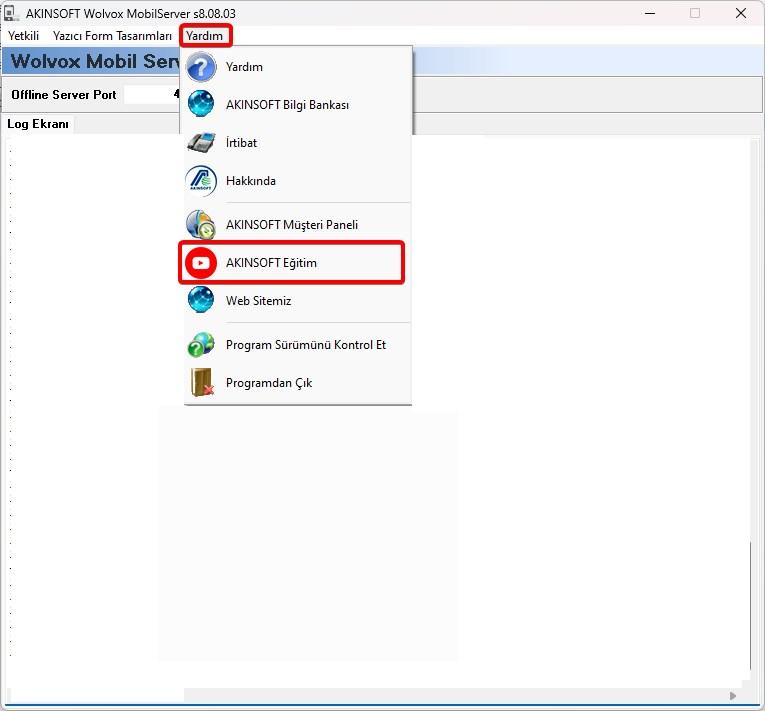Click the AKINSOFT logo icon beside Hakkında
Screen dimensions: 765x711
point(201,181)
